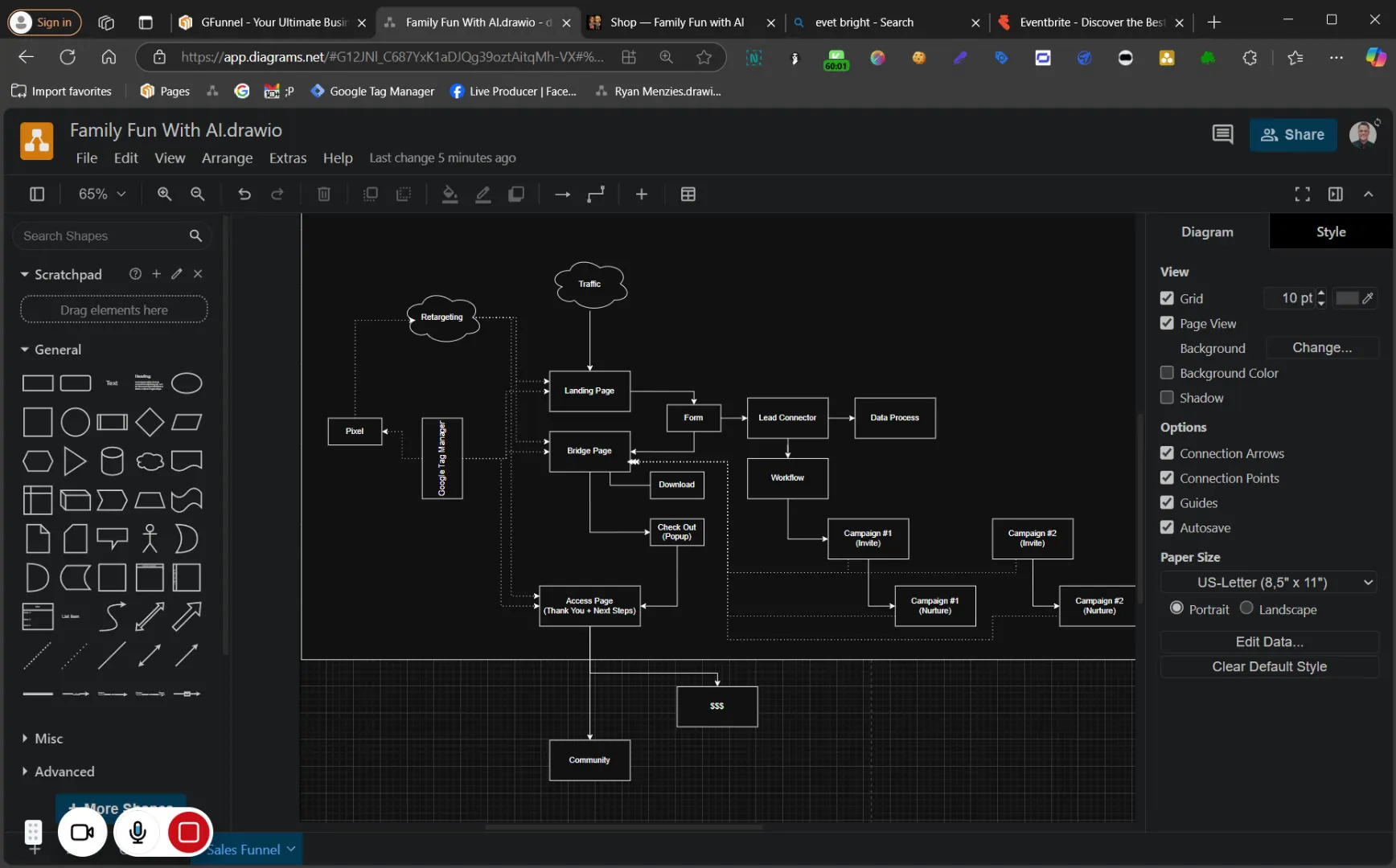Select the cylinder shape in General

112,461
